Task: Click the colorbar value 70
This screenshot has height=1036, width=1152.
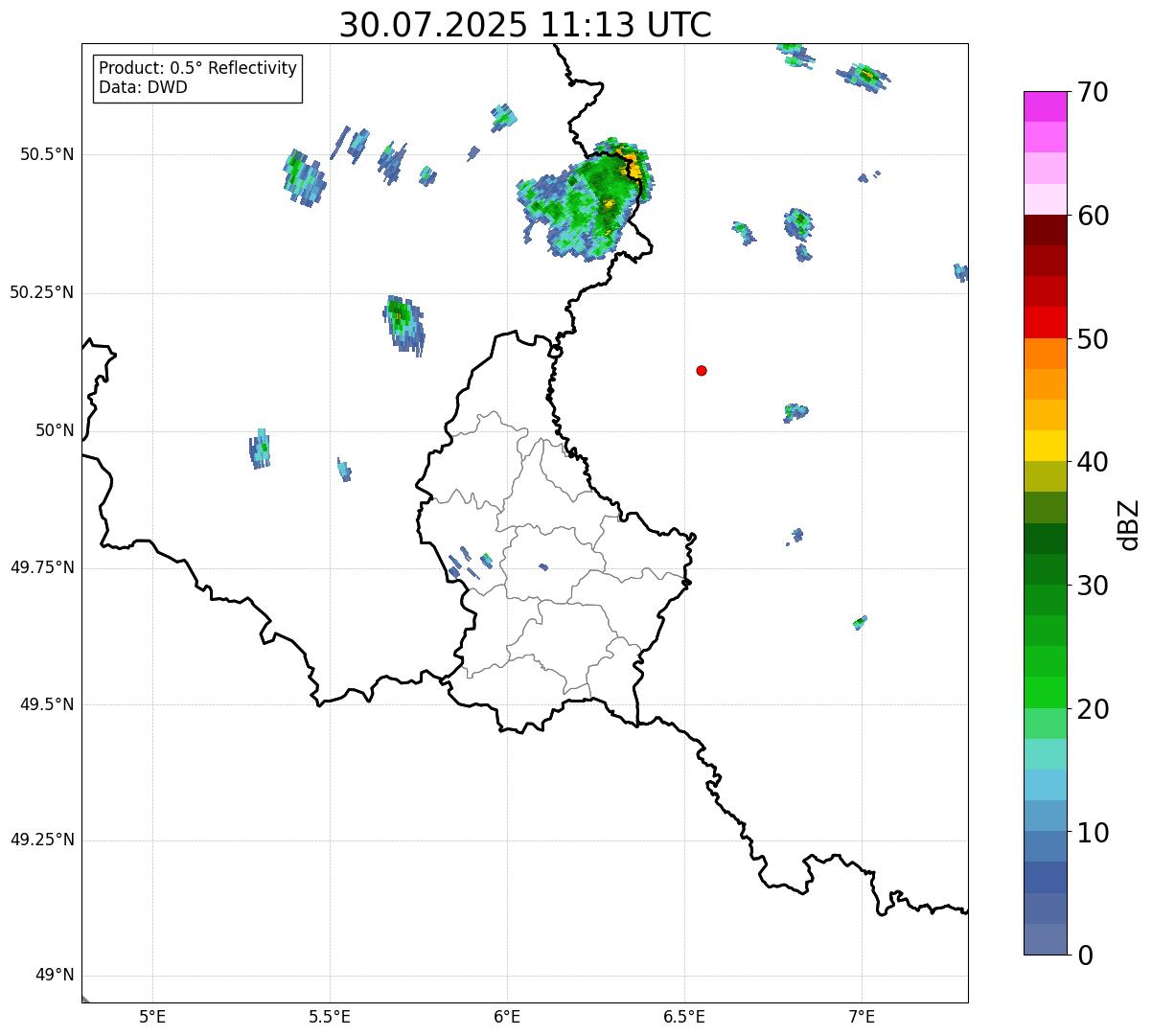Action: coord(1093,93)
